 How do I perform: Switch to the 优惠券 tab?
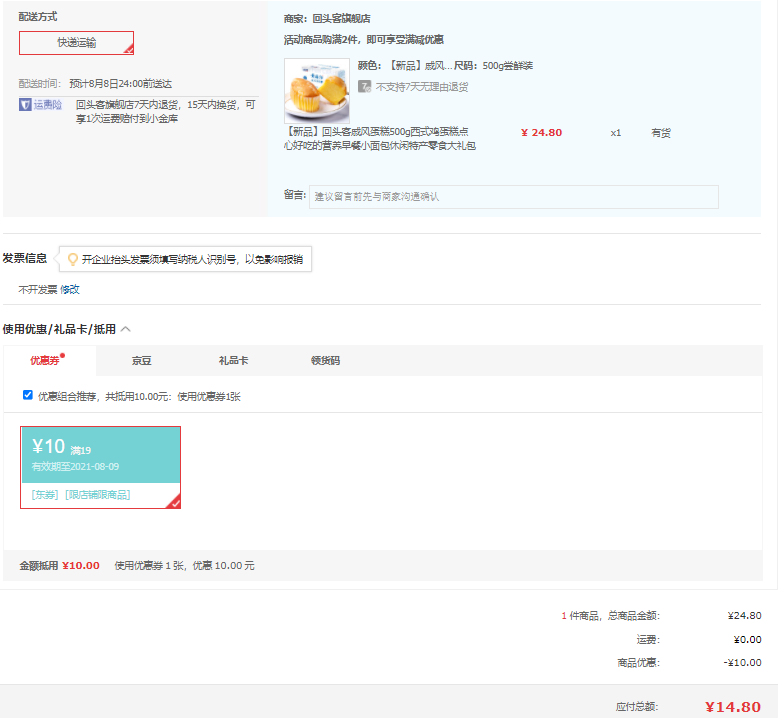point(45,360)
